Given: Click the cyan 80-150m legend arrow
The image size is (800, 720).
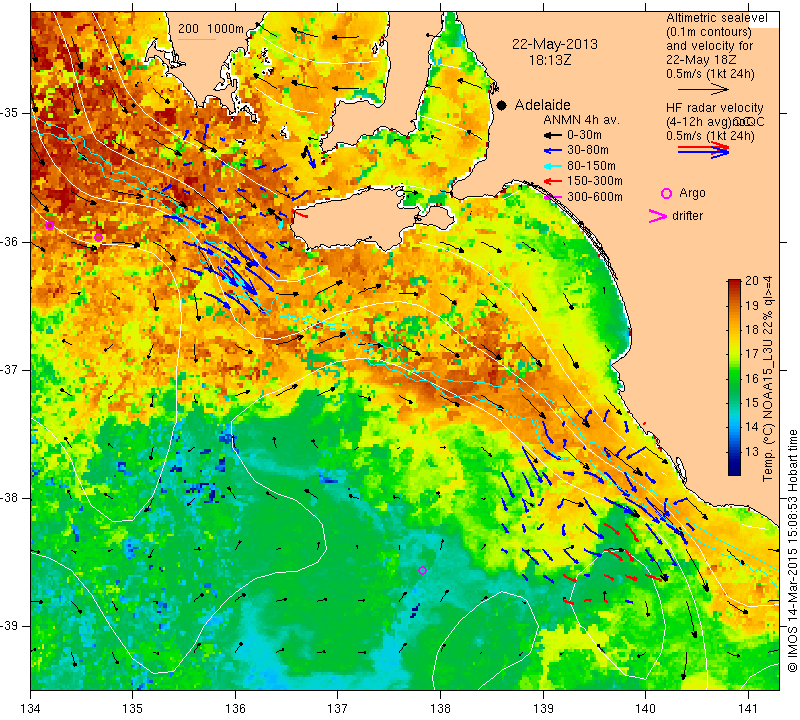Looking at the screenshot, I should click(x=553, y=166).
